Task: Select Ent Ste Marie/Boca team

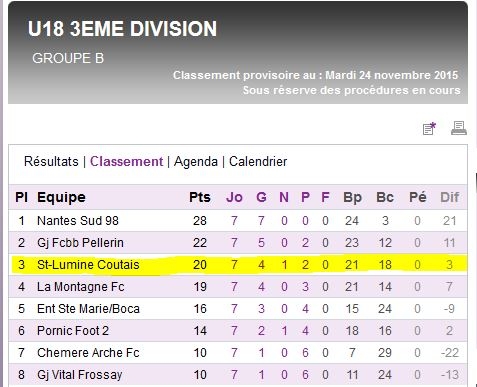Action: (x=88, y=309)
